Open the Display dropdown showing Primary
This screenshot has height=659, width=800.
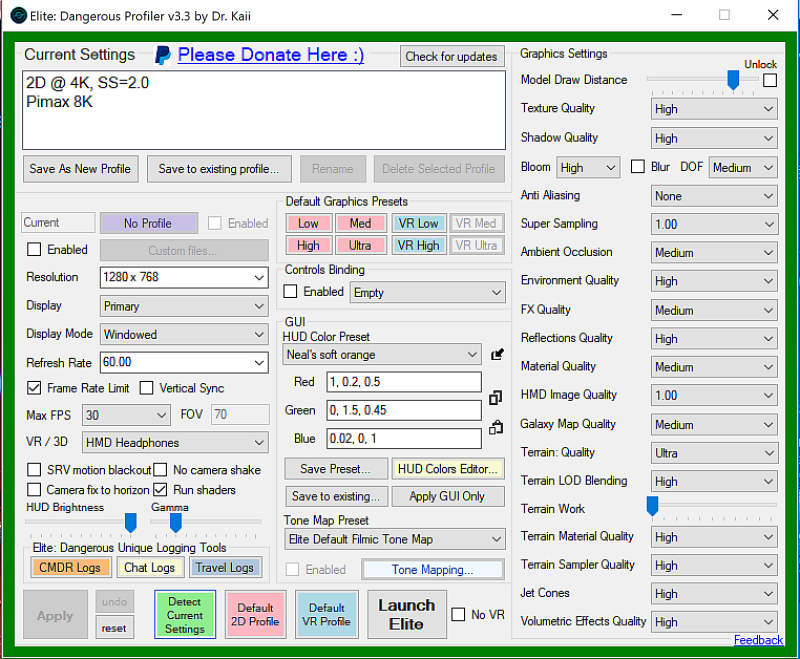[x=184, y=306]
